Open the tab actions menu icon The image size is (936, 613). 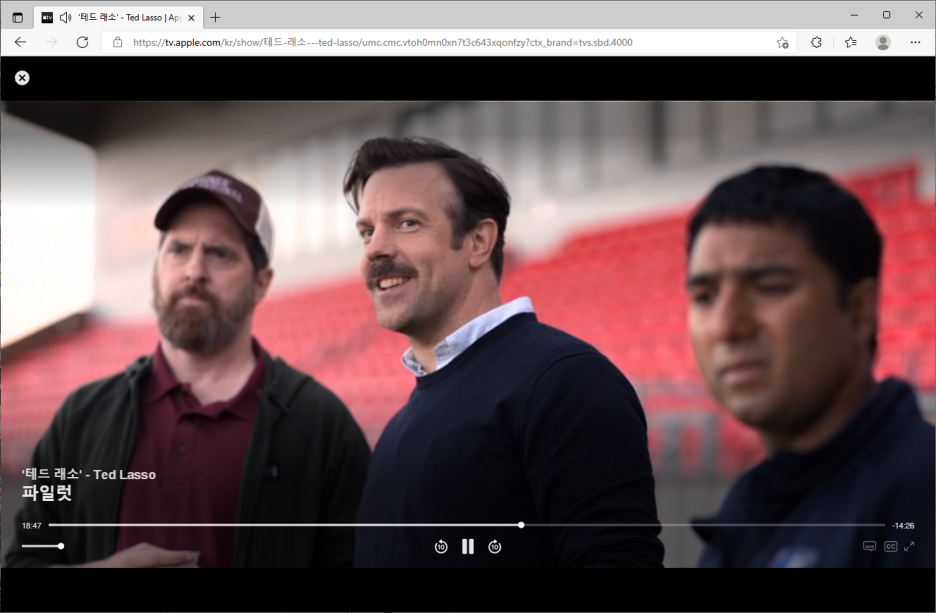[x=17, y=18]
